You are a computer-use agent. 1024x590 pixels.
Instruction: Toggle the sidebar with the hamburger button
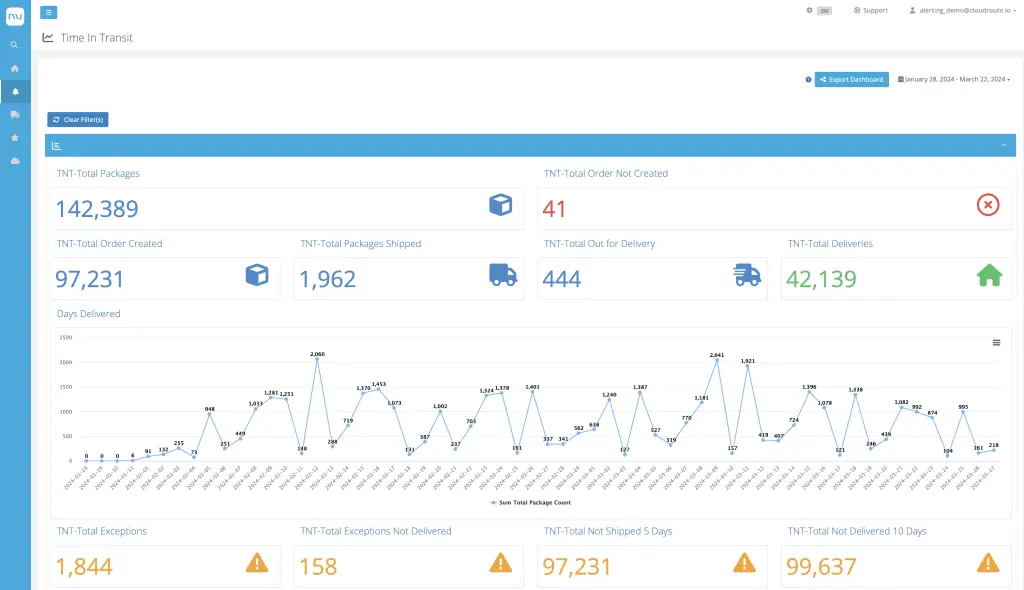(49, 12)
